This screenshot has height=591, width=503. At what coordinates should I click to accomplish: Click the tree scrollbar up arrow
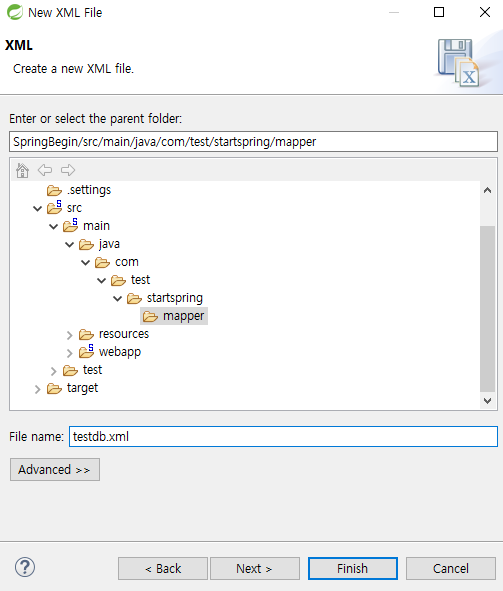[488, 190]
